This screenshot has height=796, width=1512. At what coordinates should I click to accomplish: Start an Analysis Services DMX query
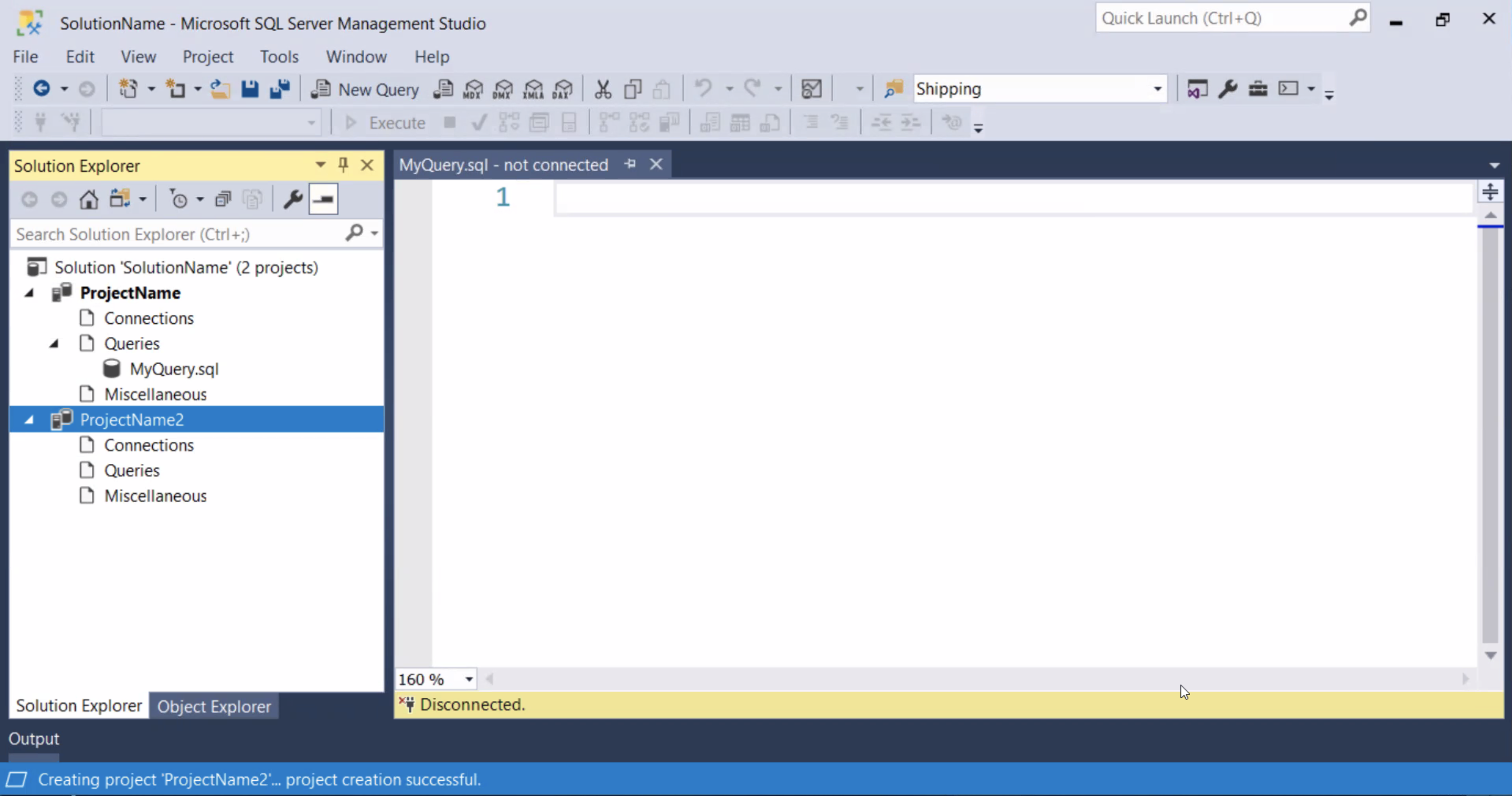[x=503, y=89]
